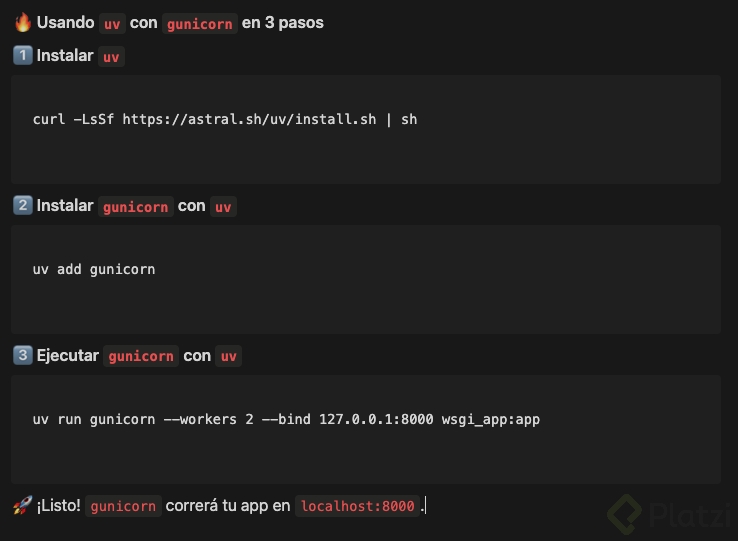Click the fire emoji in the title
The width and height of the screenshot is (738, 541).
(x=22, y=22)
